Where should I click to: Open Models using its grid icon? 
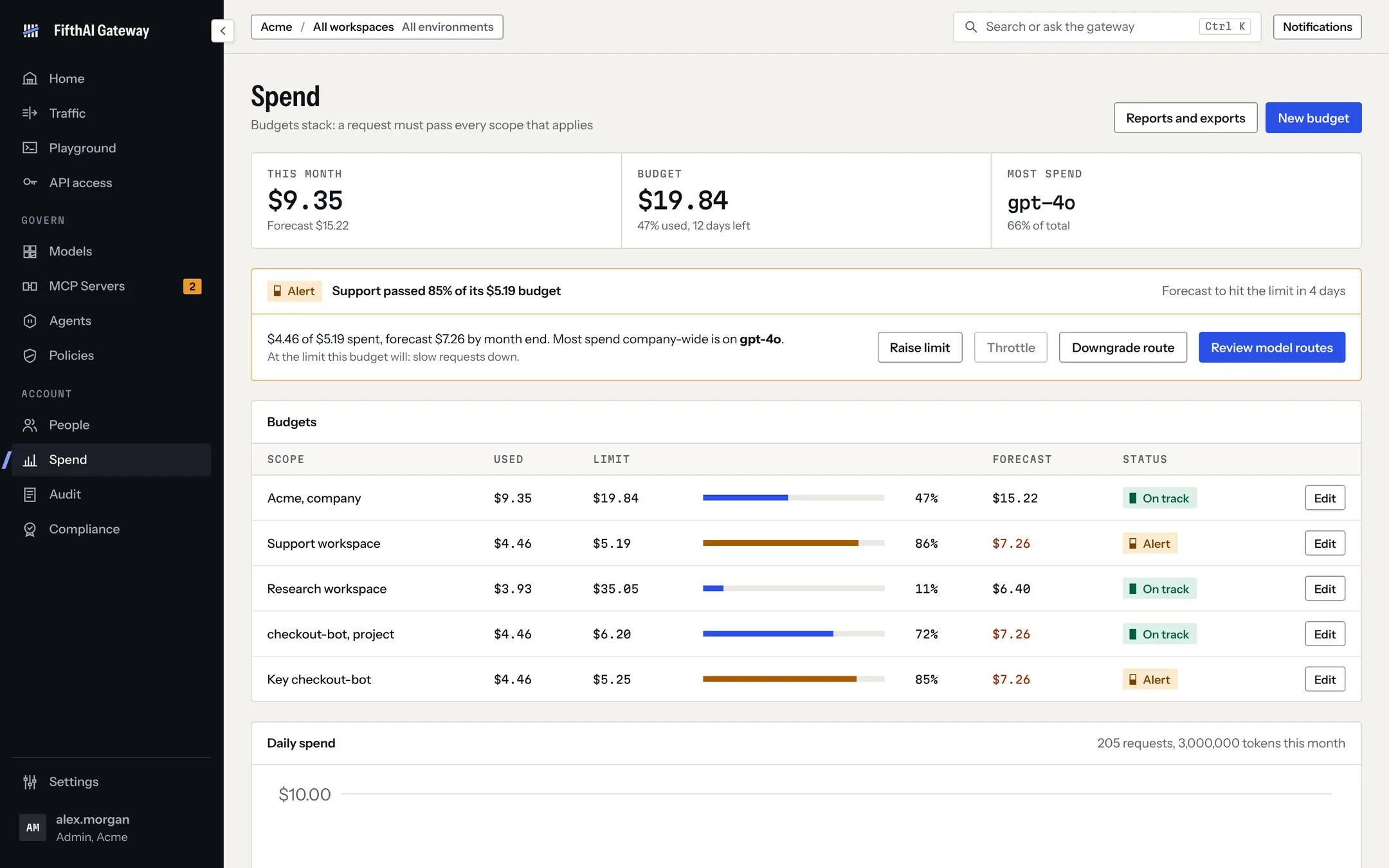tap(30, 251)
